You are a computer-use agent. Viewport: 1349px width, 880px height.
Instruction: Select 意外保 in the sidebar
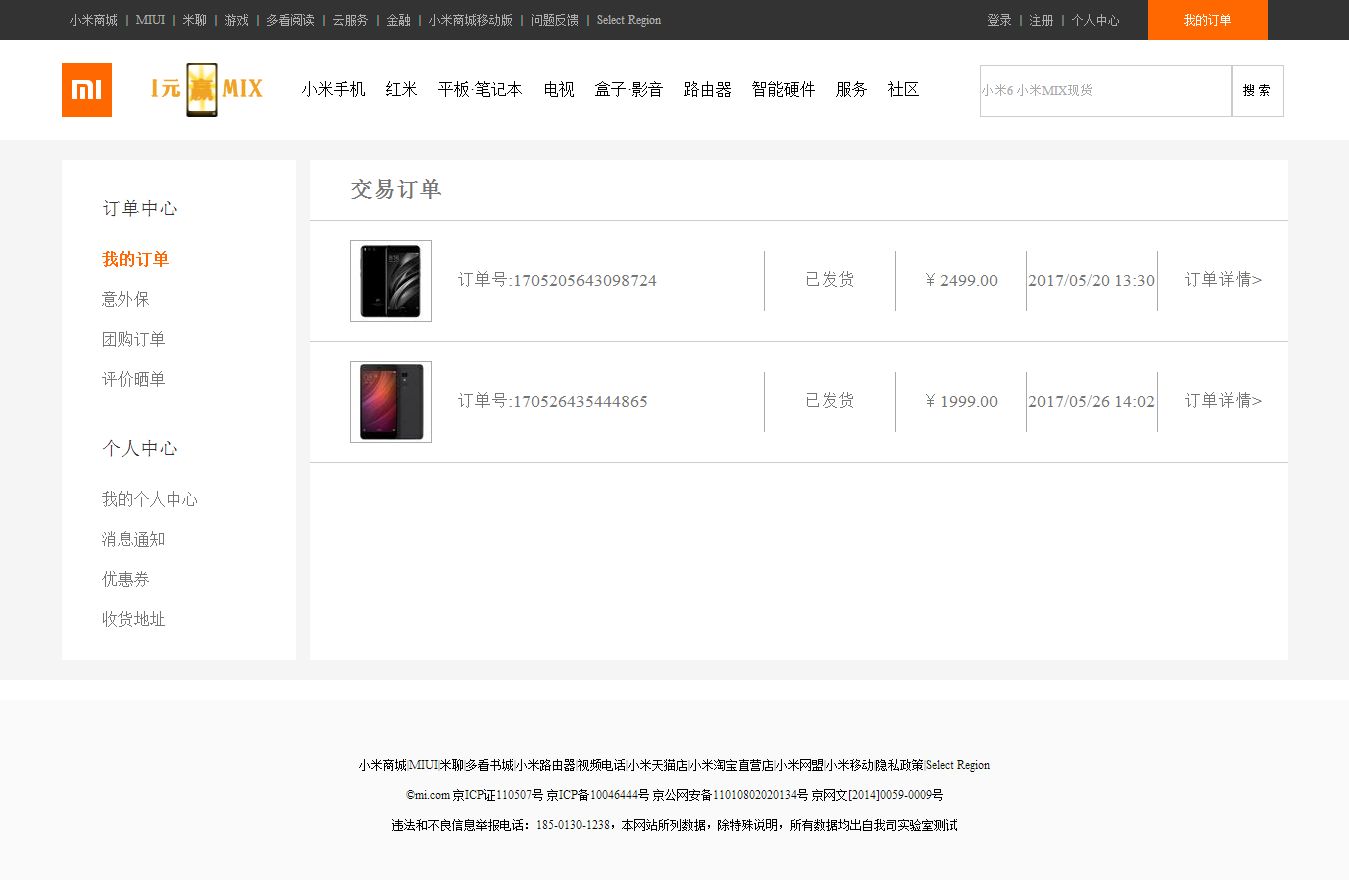[126, 299]
